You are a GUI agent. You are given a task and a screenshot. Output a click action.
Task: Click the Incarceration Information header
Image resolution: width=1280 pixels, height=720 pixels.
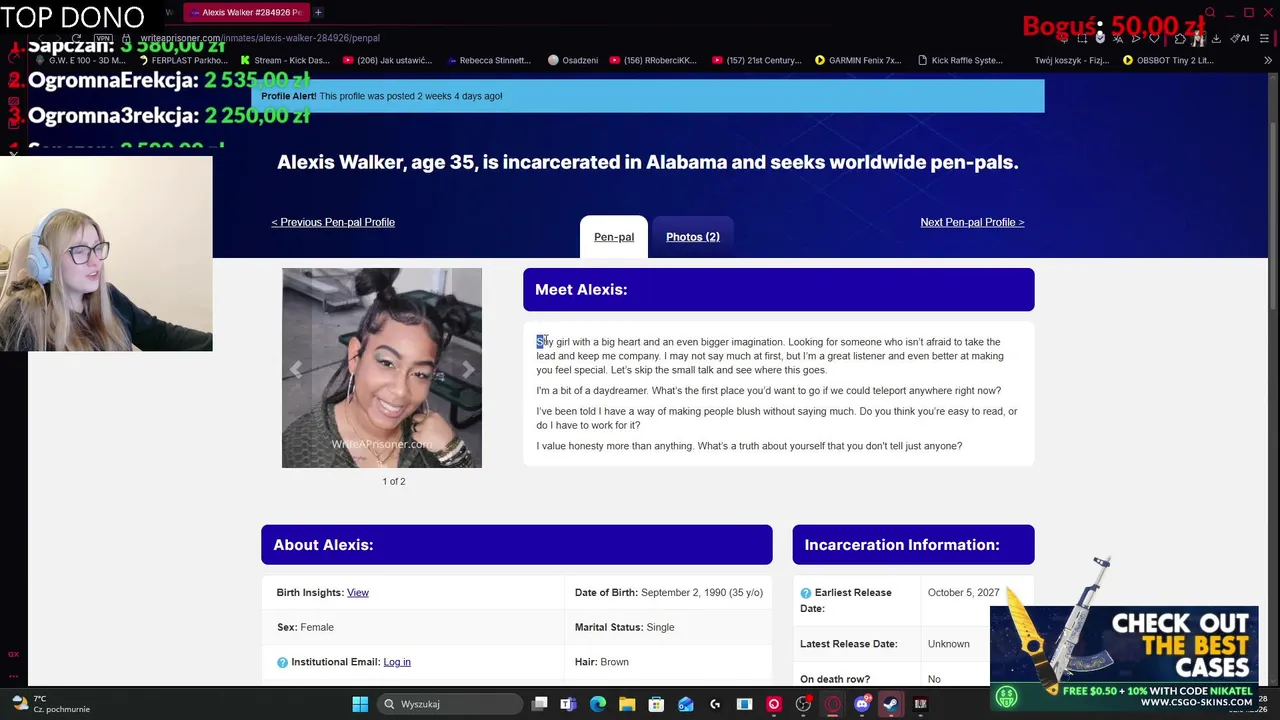click(913, 545)
